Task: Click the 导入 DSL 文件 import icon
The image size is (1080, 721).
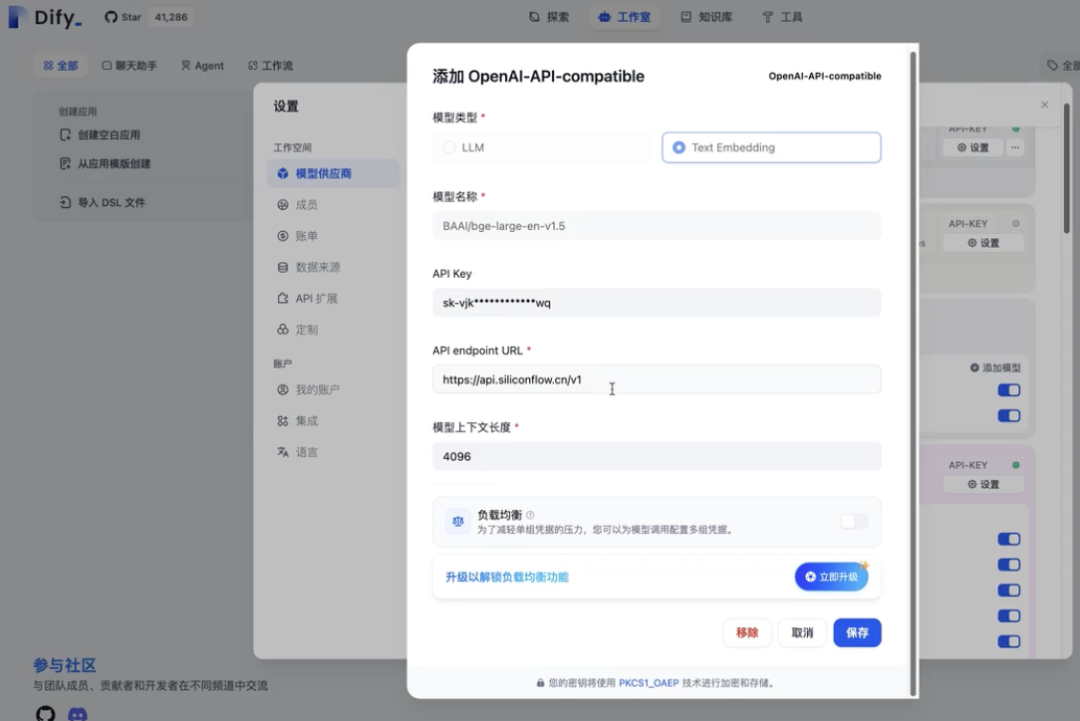Action: click(x=63, y=203)
